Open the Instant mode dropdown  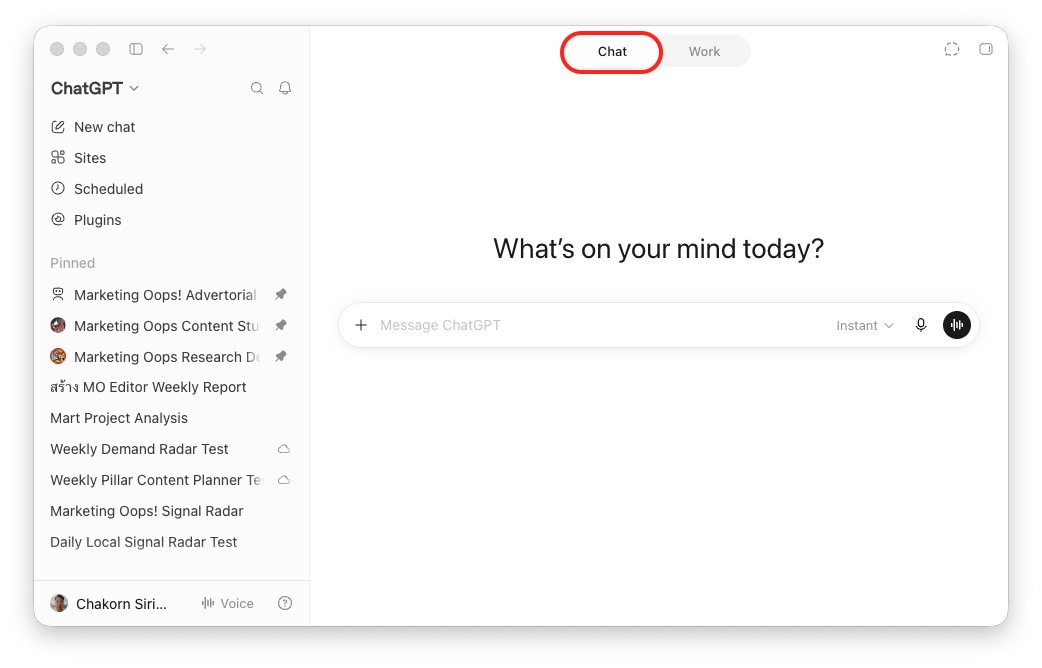(865, 326)
